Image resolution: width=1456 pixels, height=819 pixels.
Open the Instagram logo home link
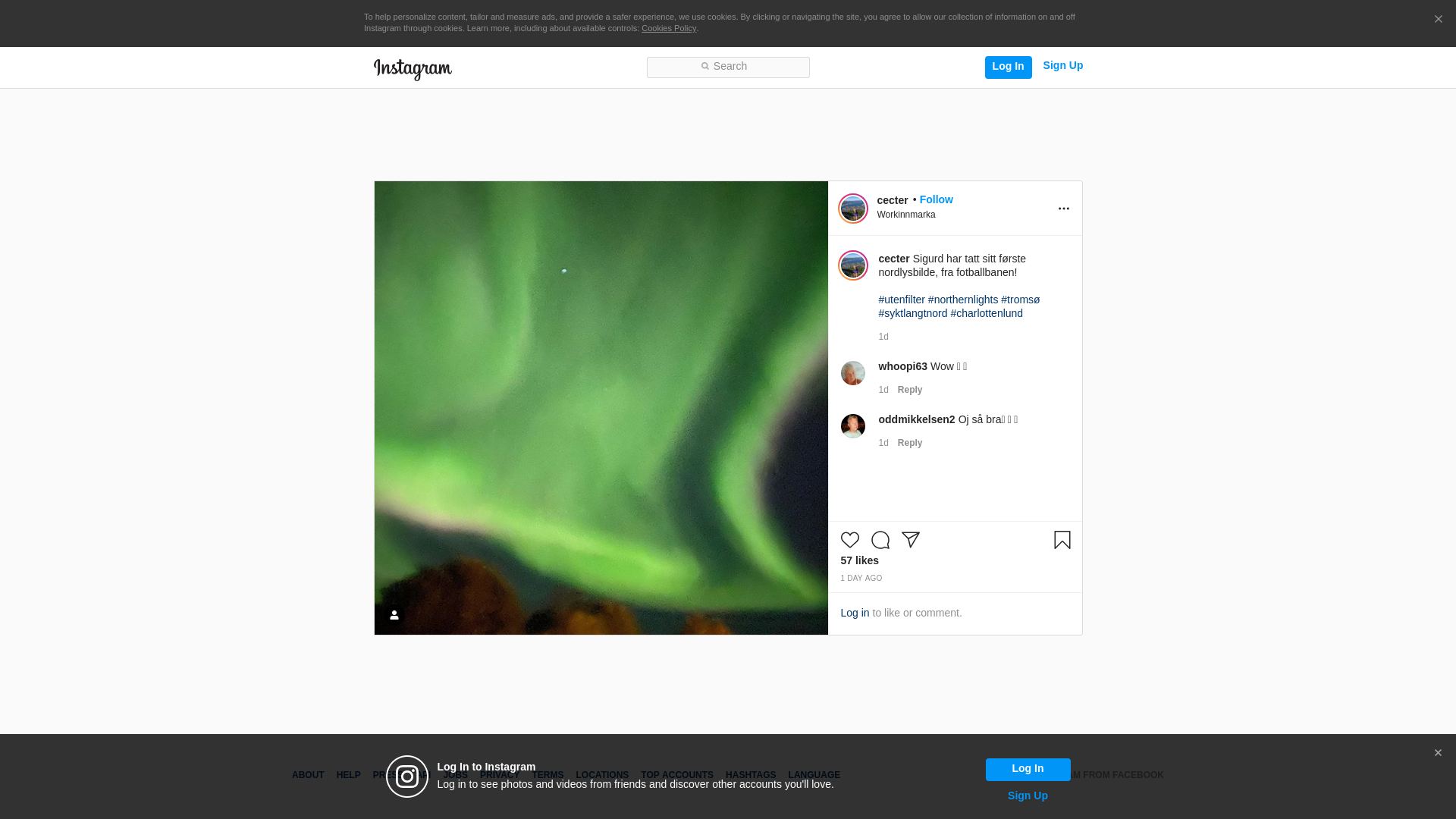click(x=413, y=69)
